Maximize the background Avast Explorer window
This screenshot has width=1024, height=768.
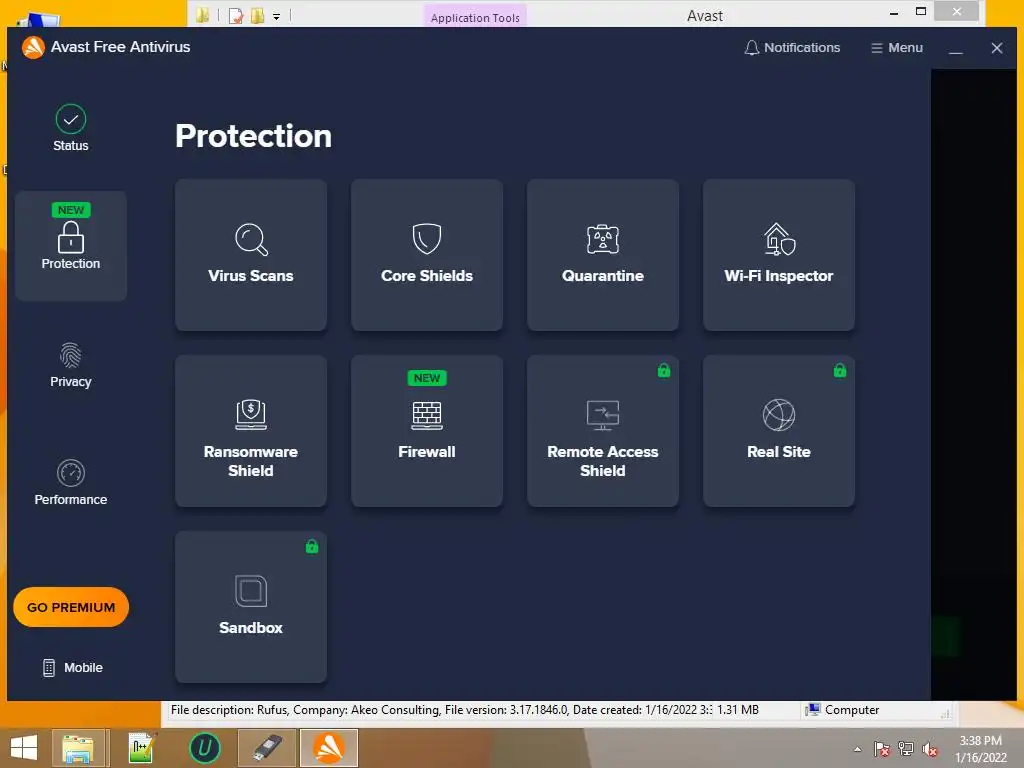(921, 11)
